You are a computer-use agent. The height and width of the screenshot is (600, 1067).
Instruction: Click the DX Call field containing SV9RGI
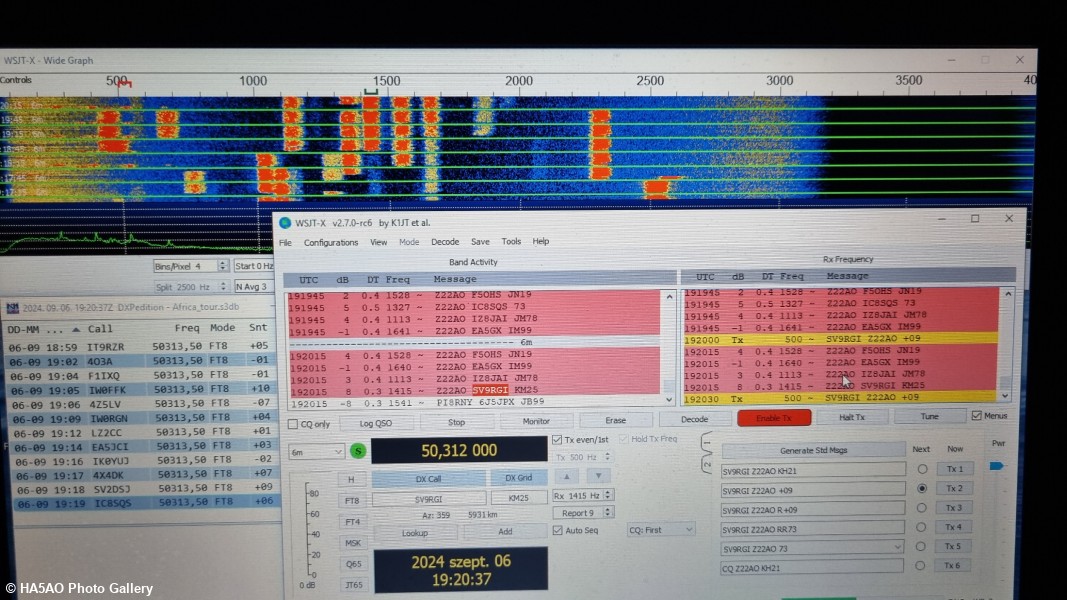429,499
